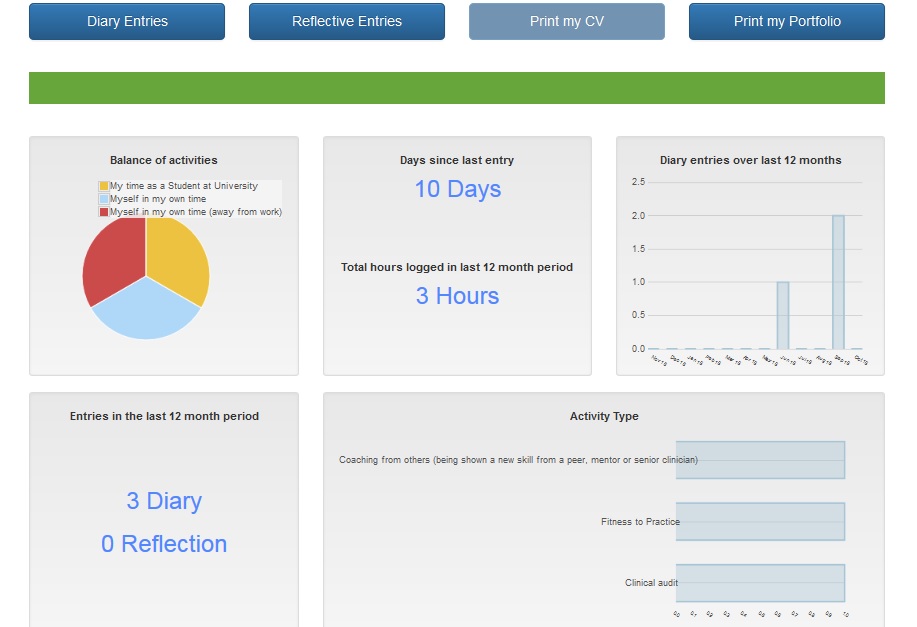Screen dimensions: 917x627
Task: Click the '3 Hours' total logged value
Action: [x=457, y=296]
